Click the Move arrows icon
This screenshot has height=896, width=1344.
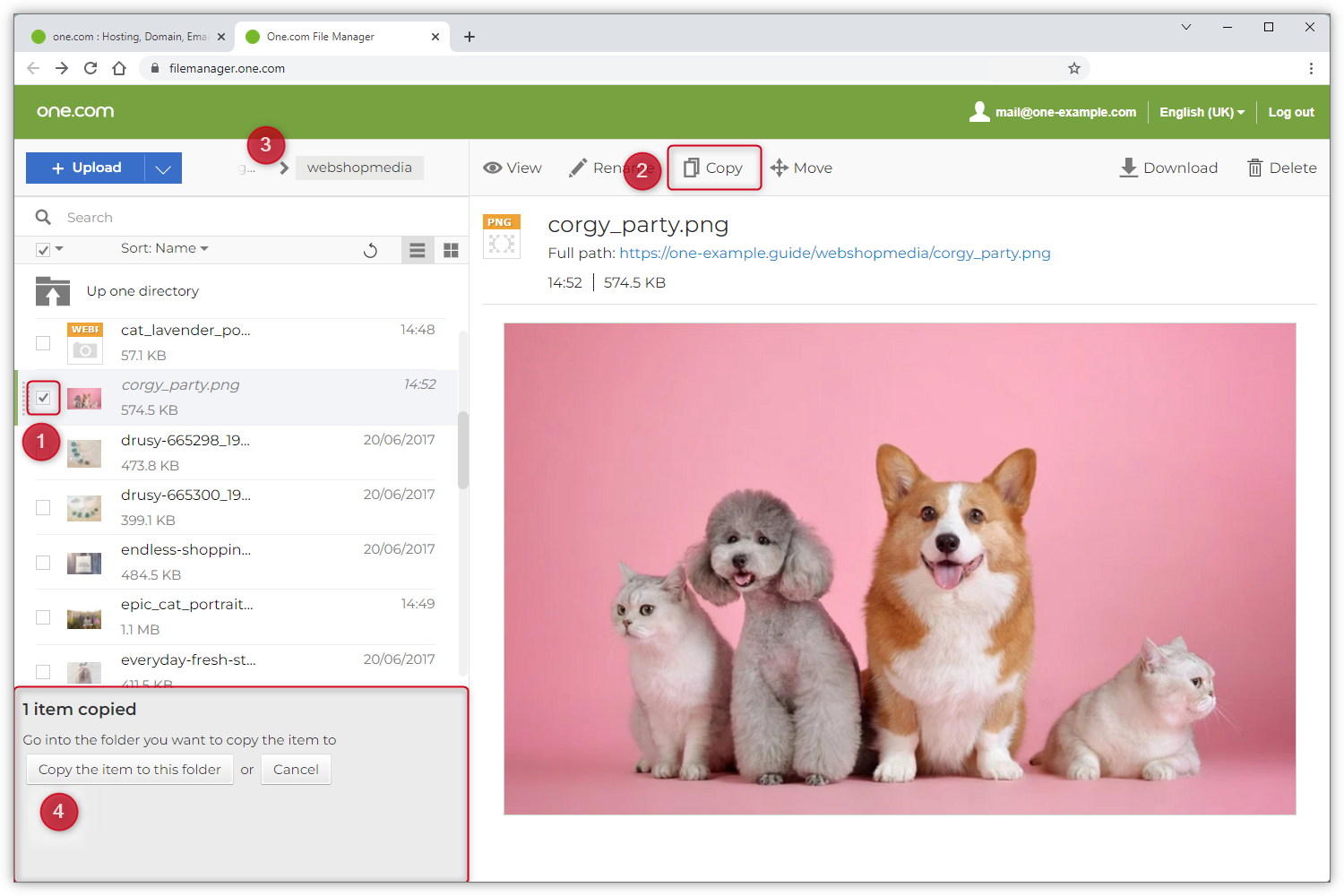[x=779, y=168]
